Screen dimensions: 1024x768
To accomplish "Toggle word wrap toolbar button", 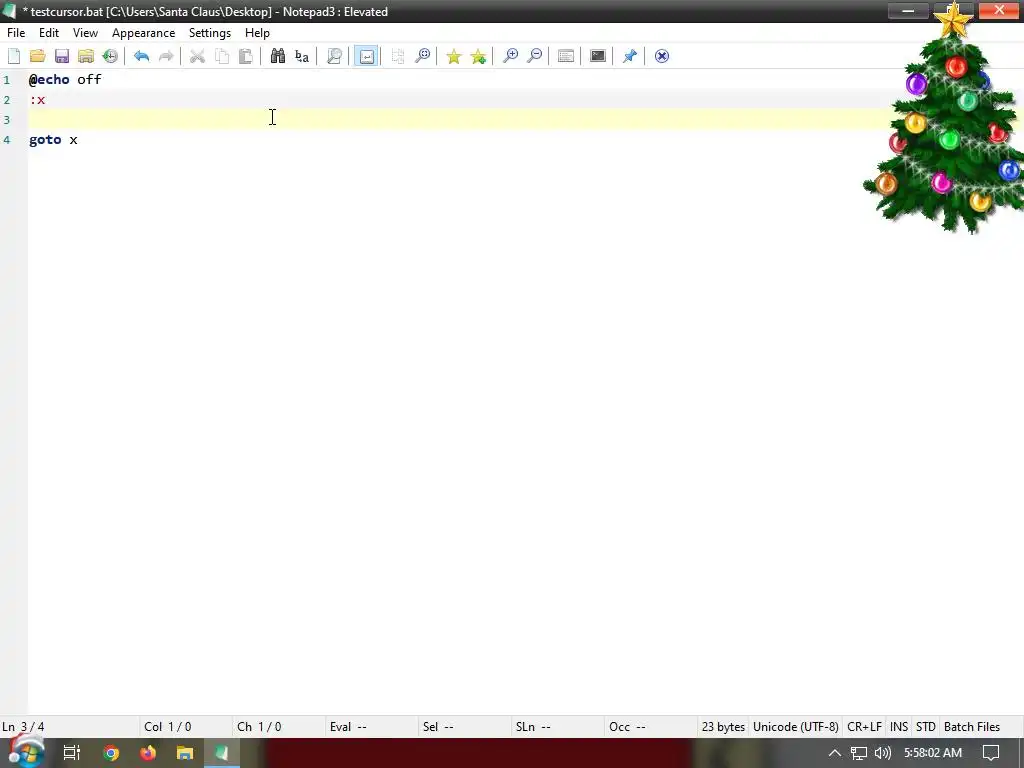I will click(x=366, y=56).
